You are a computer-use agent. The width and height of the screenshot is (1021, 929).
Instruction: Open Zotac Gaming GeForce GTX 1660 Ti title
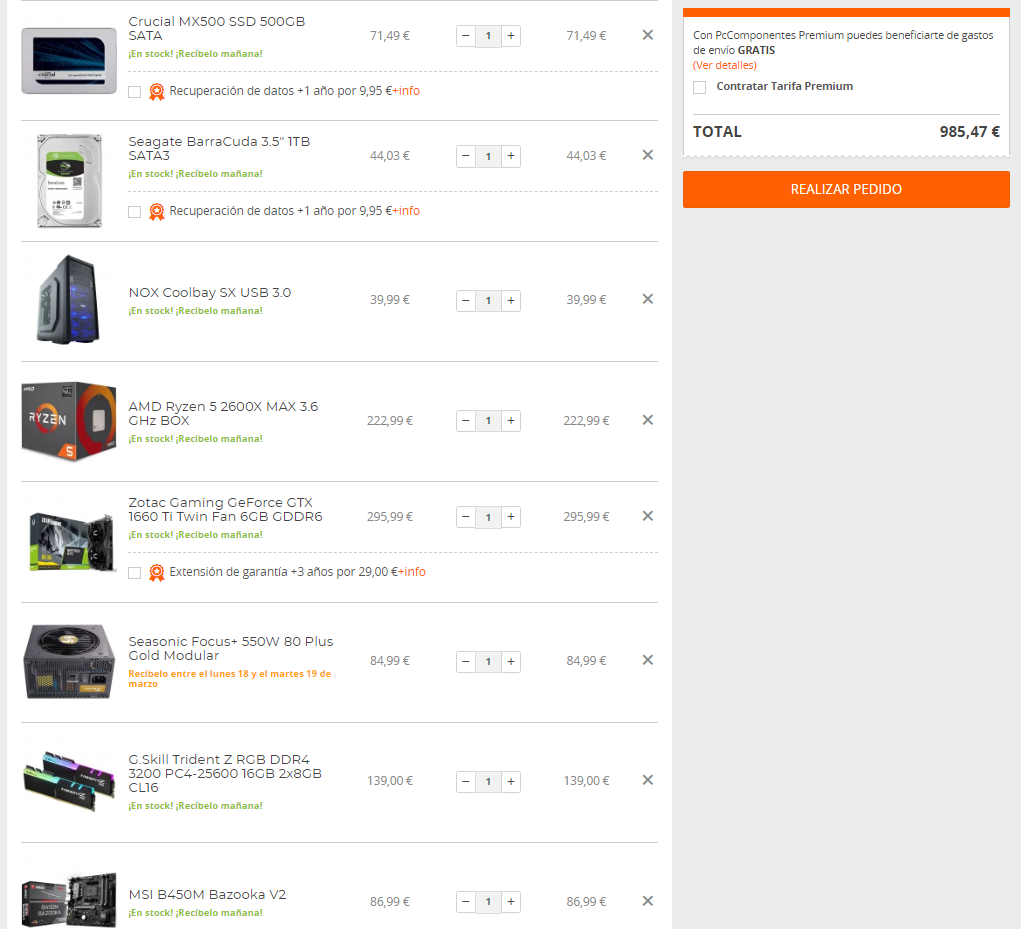tap(225, 510)
